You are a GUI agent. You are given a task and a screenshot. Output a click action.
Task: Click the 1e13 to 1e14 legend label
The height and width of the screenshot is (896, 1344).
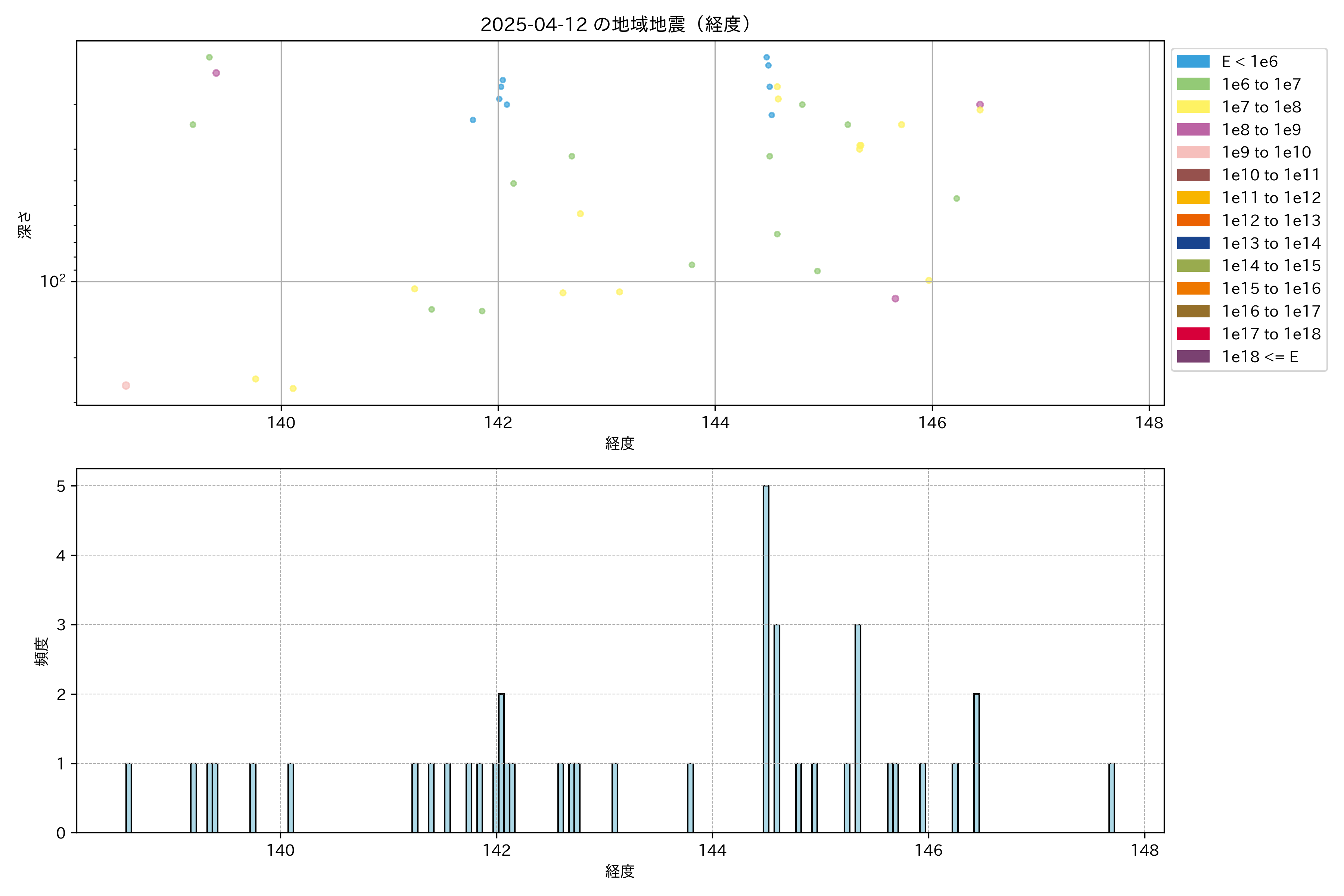click(1271, 243)
